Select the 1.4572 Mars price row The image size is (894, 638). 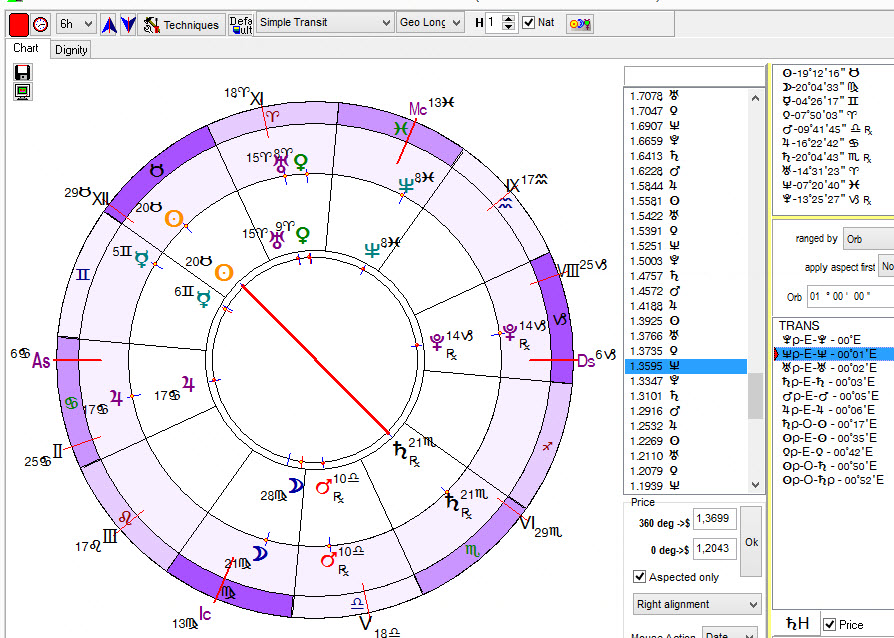686,291
